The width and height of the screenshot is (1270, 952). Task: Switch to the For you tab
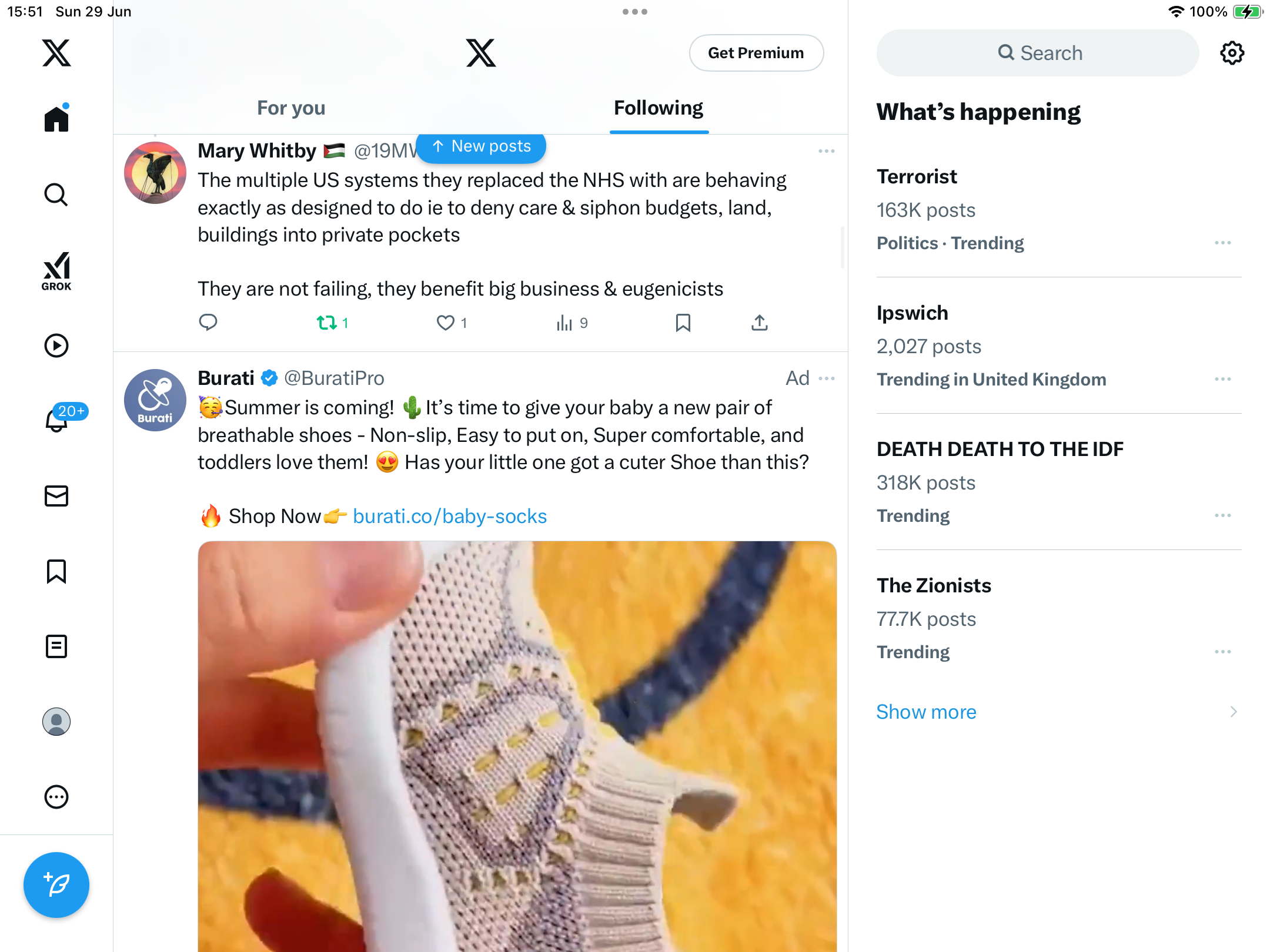coord(291,108)
